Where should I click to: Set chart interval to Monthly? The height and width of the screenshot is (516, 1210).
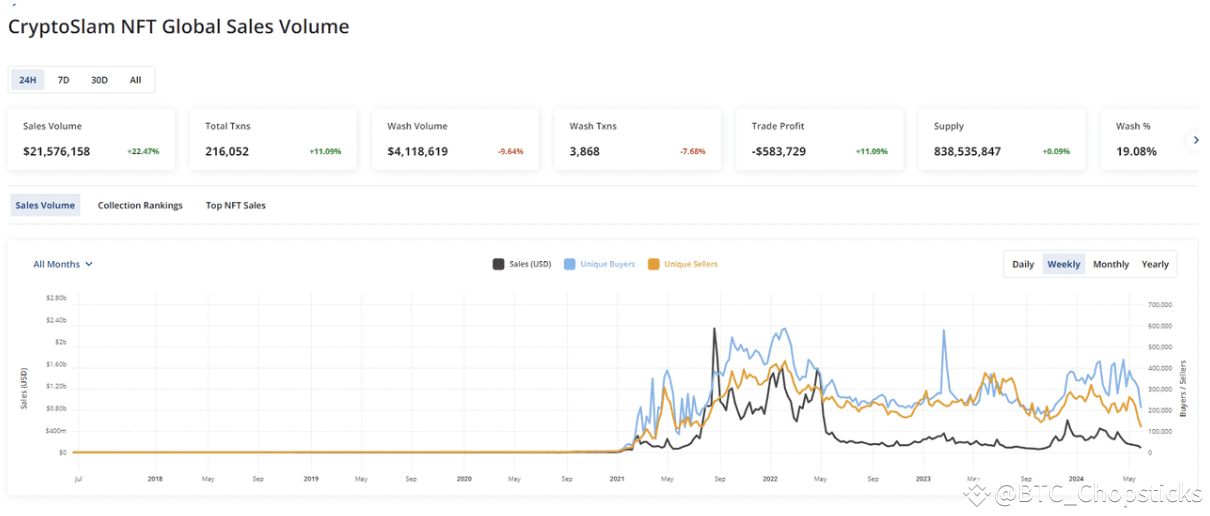[x=1110, y=264]
